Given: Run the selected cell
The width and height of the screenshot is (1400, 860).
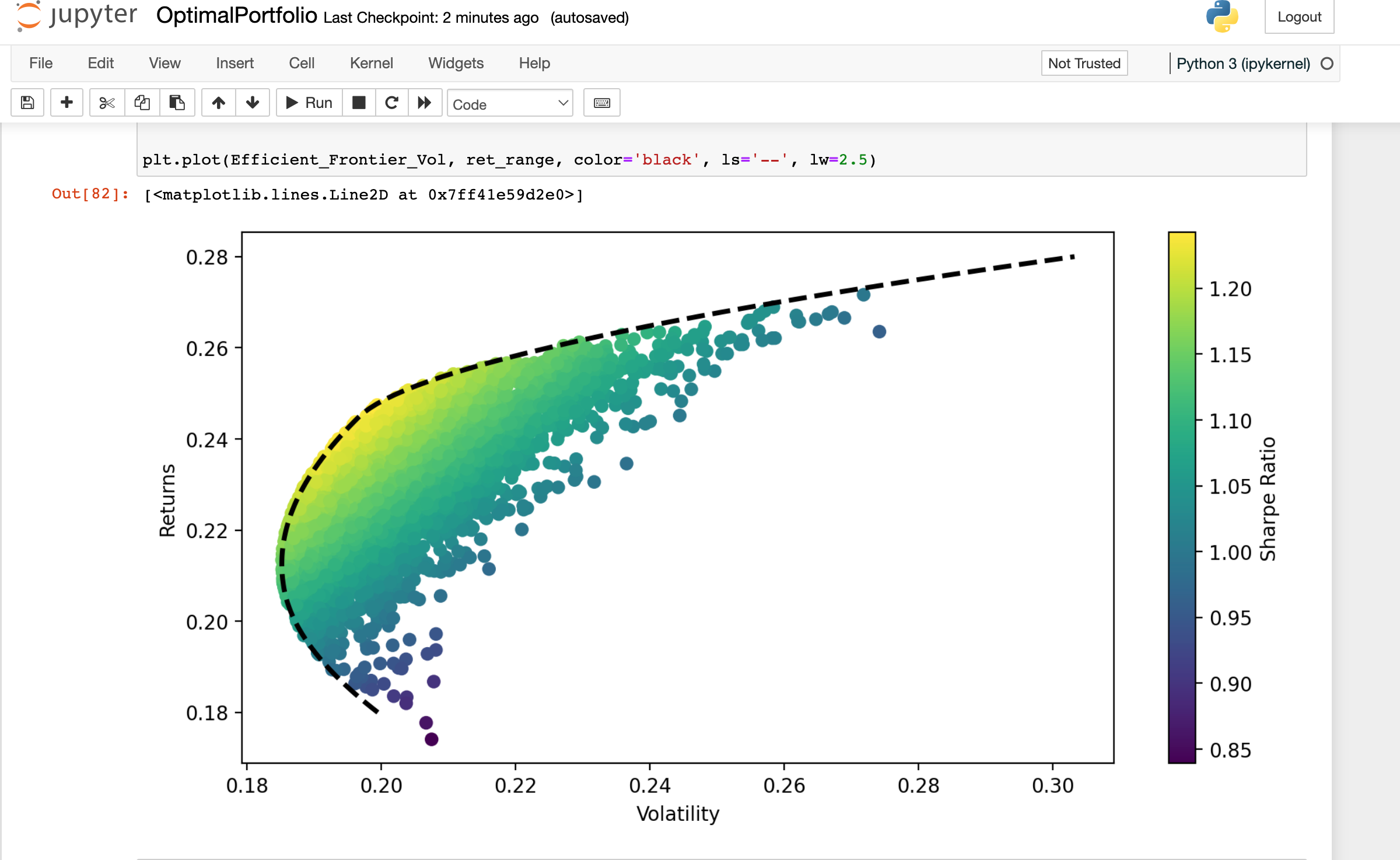Looking at the screenshot, I should click(307, 103).
